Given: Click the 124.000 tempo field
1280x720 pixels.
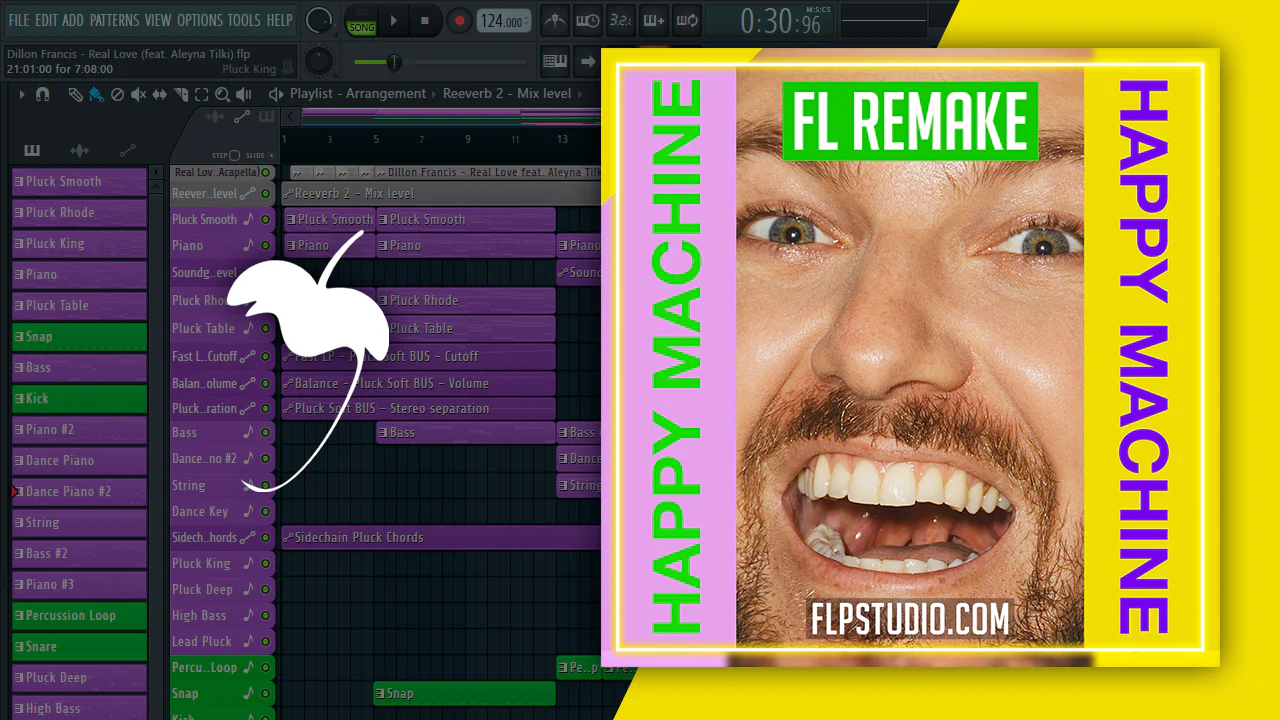Looking at the screenshot, I should click(x=503, y=21).
